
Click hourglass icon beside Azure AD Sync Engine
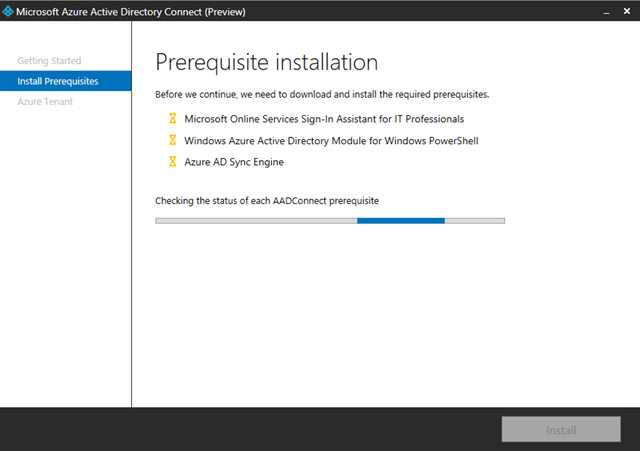pyautogui.click(x=173, y=161)
